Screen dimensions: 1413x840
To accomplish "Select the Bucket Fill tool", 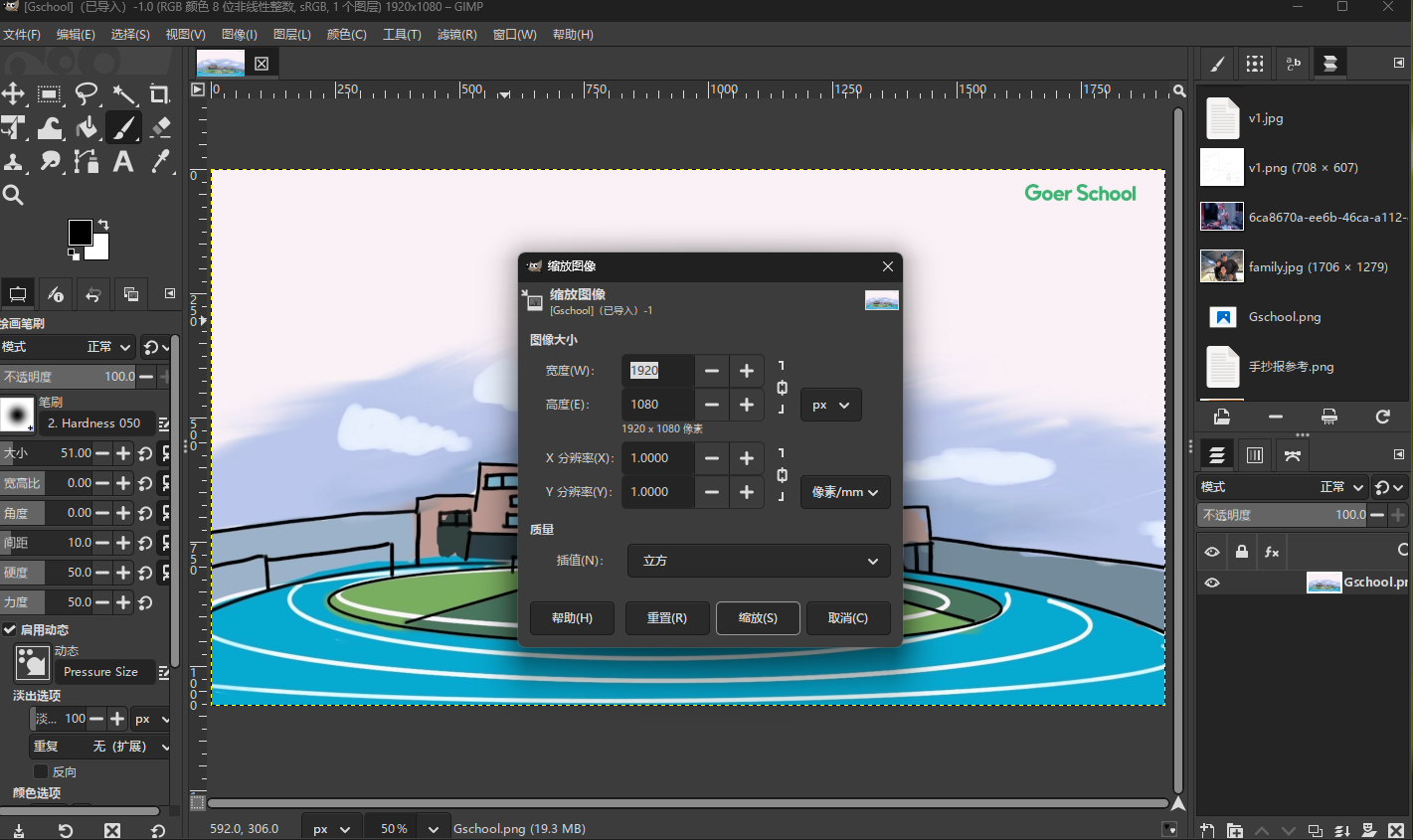I will tap(87, 127).
